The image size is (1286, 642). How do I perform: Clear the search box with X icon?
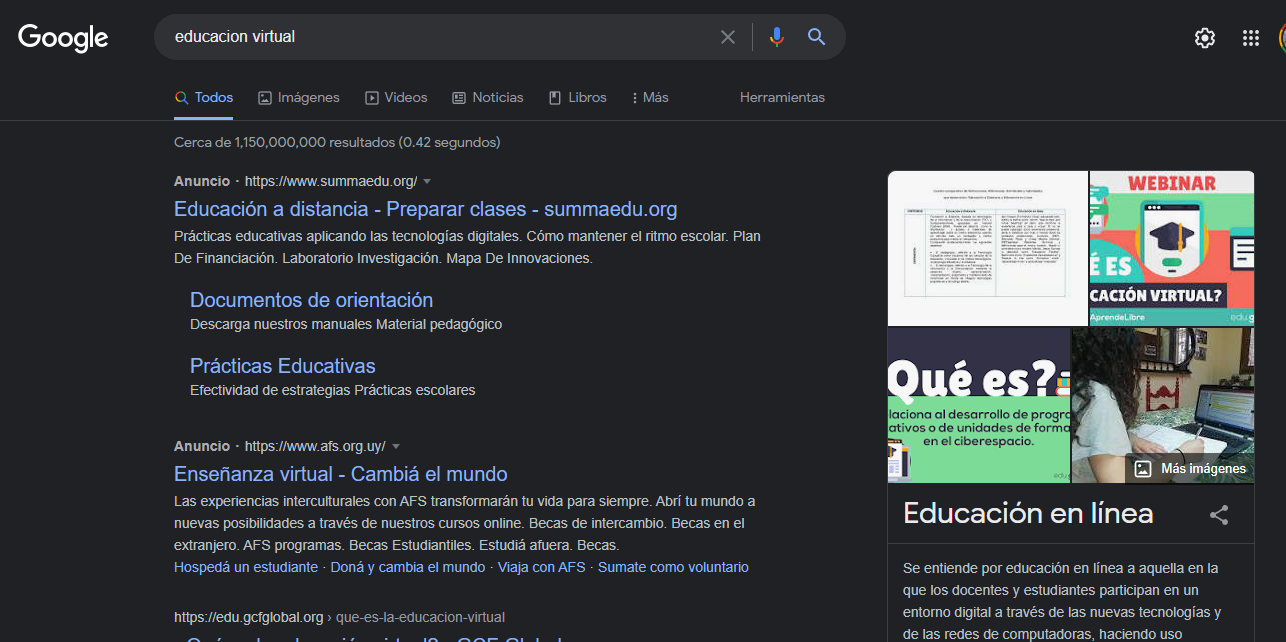[x=728, y=37]
